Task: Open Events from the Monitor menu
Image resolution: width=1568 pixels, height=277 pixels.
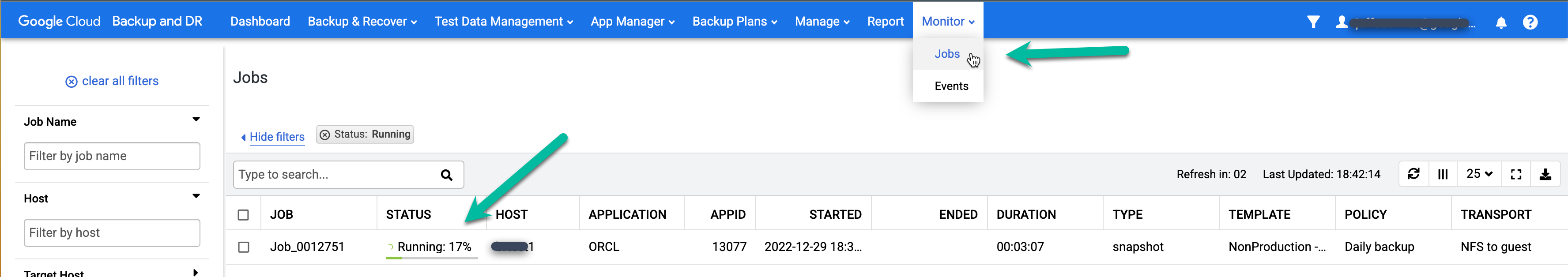Action: click(951, 86)
